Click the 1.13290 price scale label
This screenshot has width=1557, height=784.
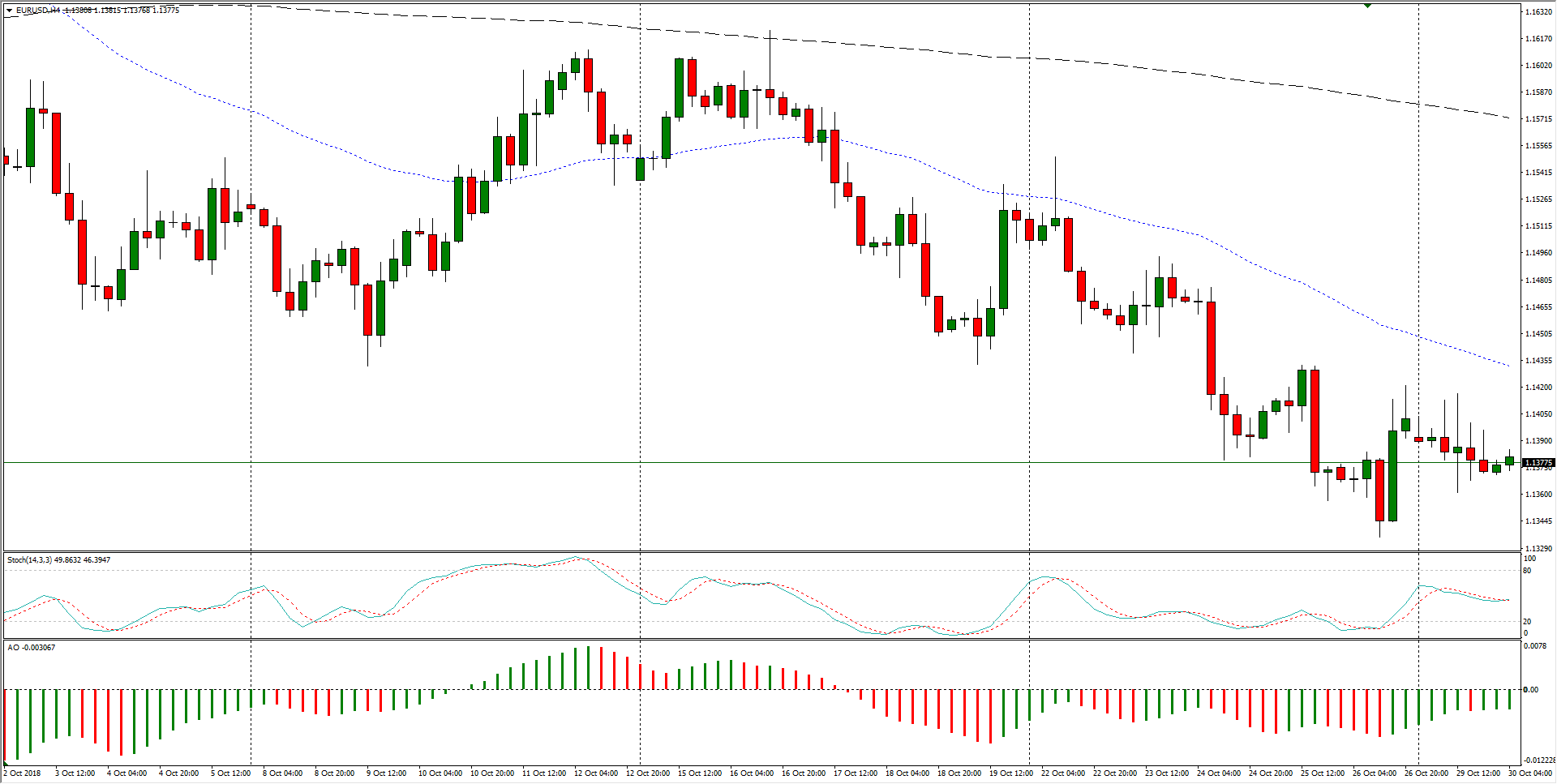click(x=1538, y=548)
